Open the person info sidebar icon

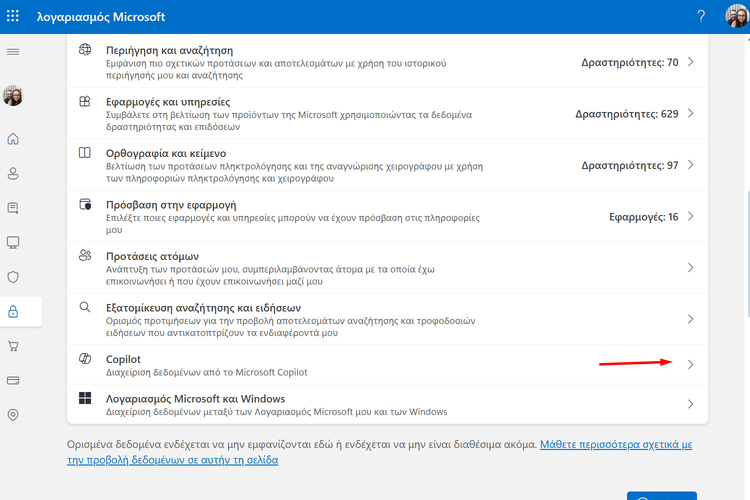click(x=13, y=174)
